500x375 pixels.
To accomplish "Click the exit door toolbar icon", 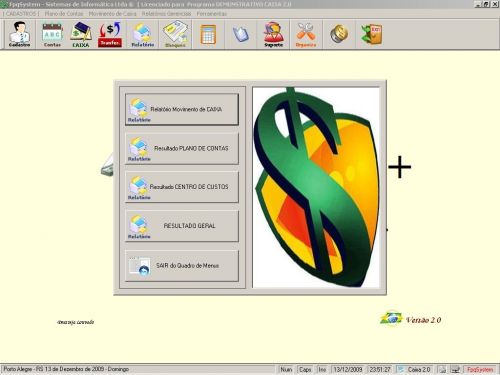I will 372,34.
